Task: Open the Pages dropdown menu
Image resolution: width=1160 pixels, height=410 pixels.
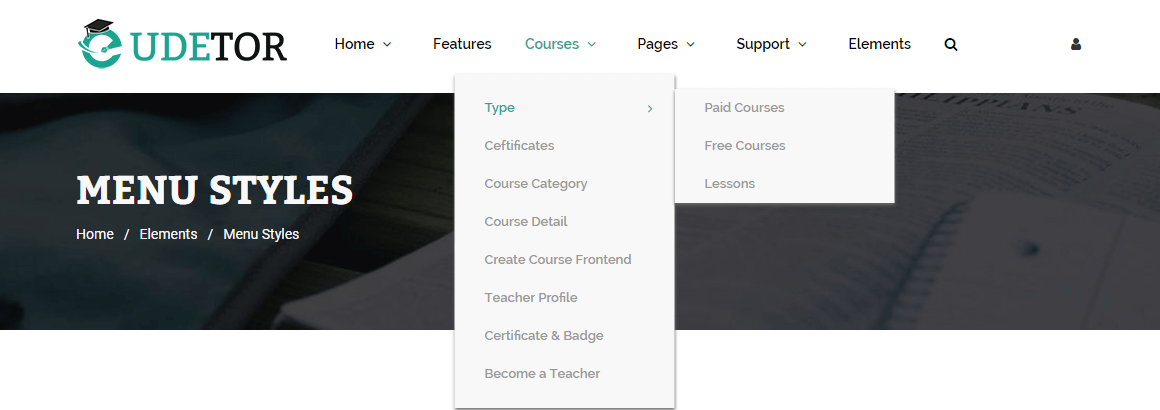Action: (x=665, y=44)
